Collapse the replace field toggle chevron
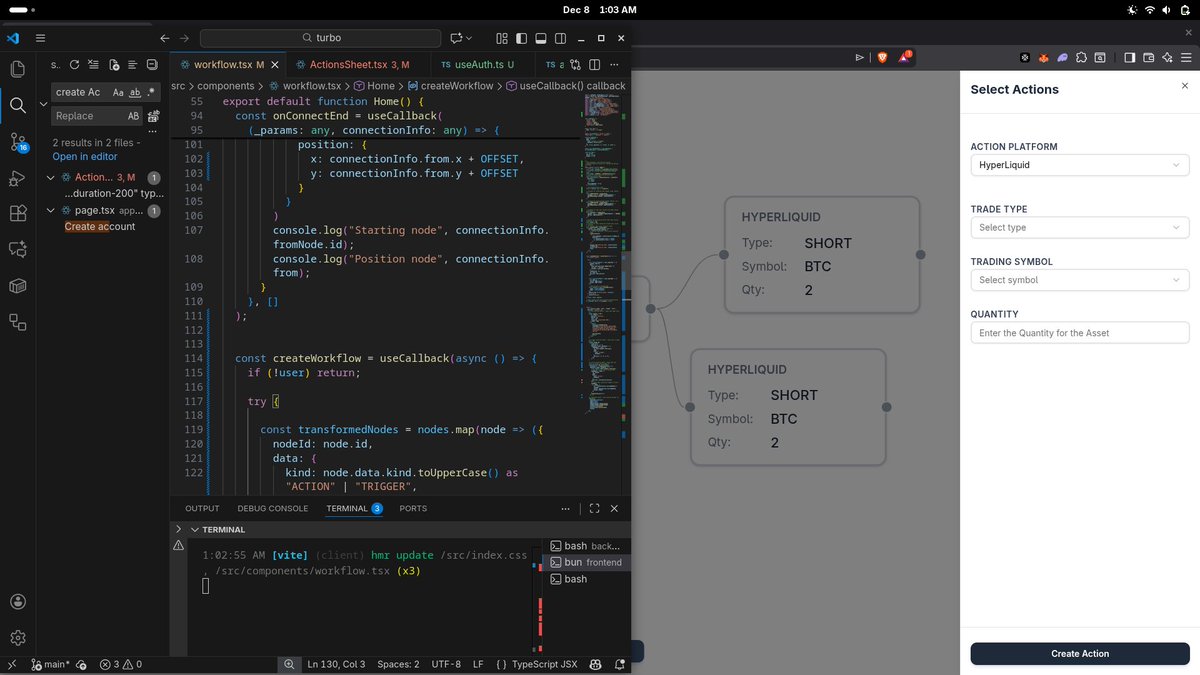Screen dimensions: 1200x675 click(x=43, y=104)
